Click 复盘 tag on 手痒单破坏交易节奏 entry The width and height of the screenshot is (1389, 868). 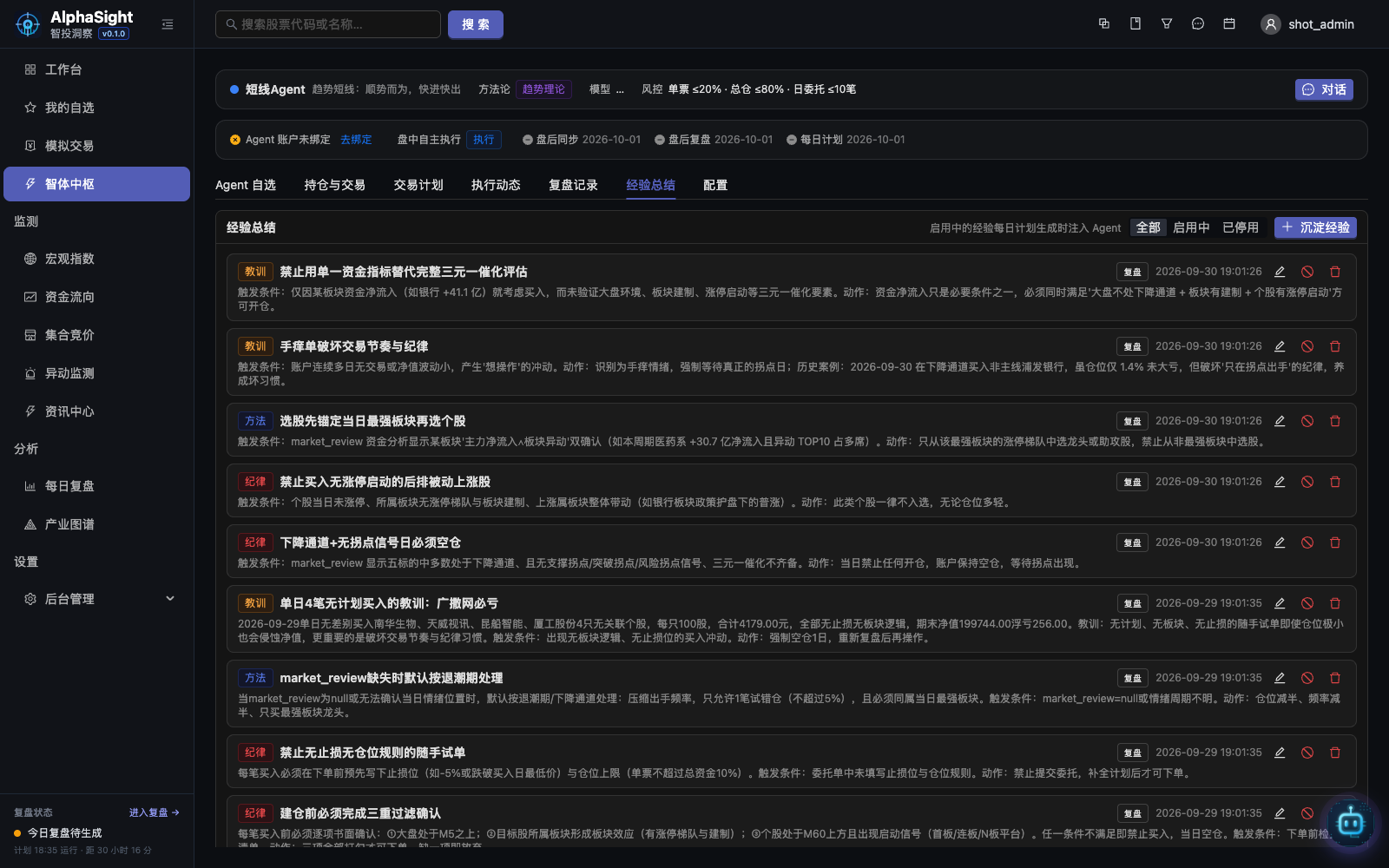(x=1132, y=346)
